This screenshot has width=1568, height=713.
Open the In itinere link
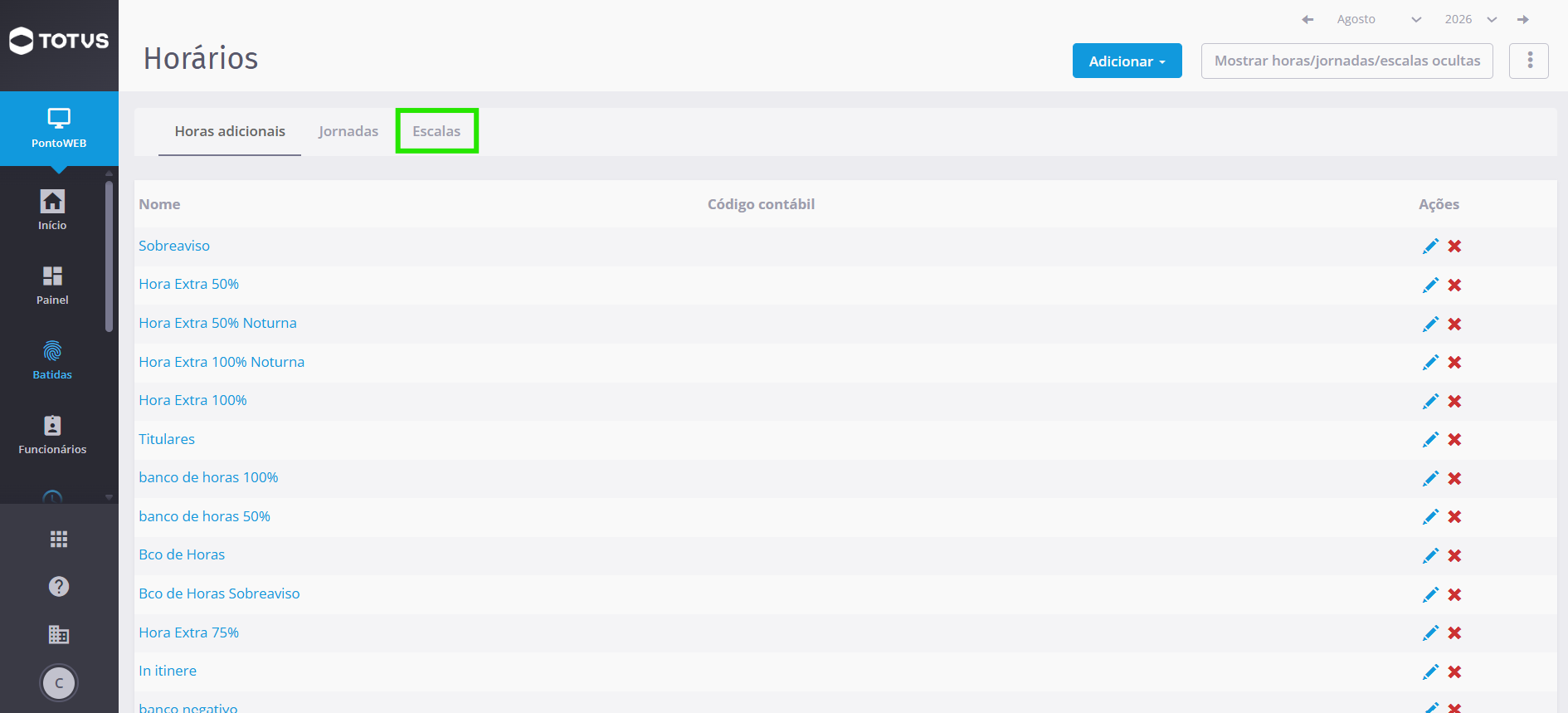[x=168, y=671]
